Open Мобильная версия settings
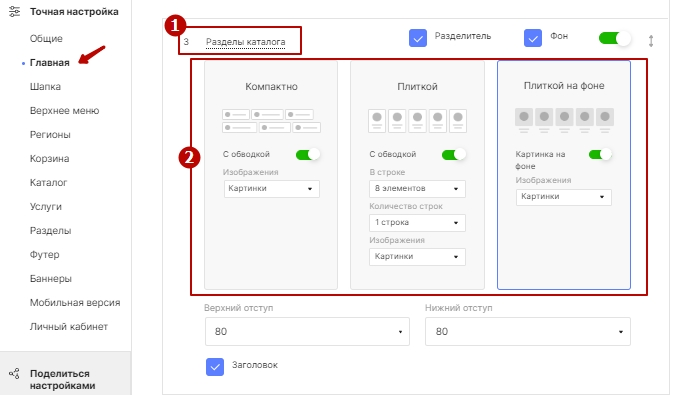The width and height of the screenshot is (682, 395). 75,302
